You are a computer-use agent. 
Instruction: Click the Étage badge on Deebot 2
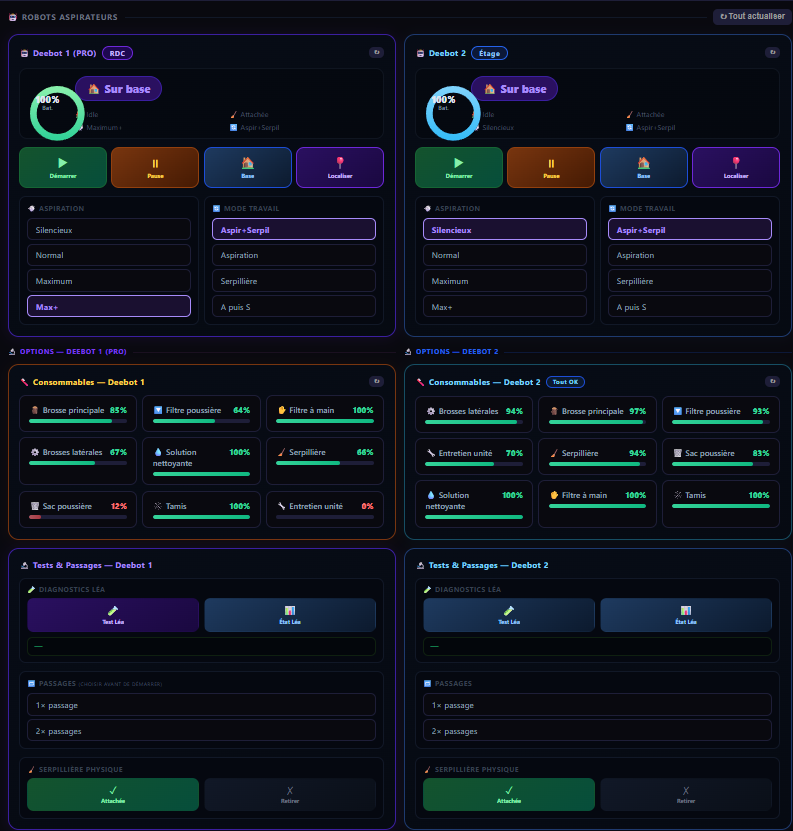click(x=489, y=53)
